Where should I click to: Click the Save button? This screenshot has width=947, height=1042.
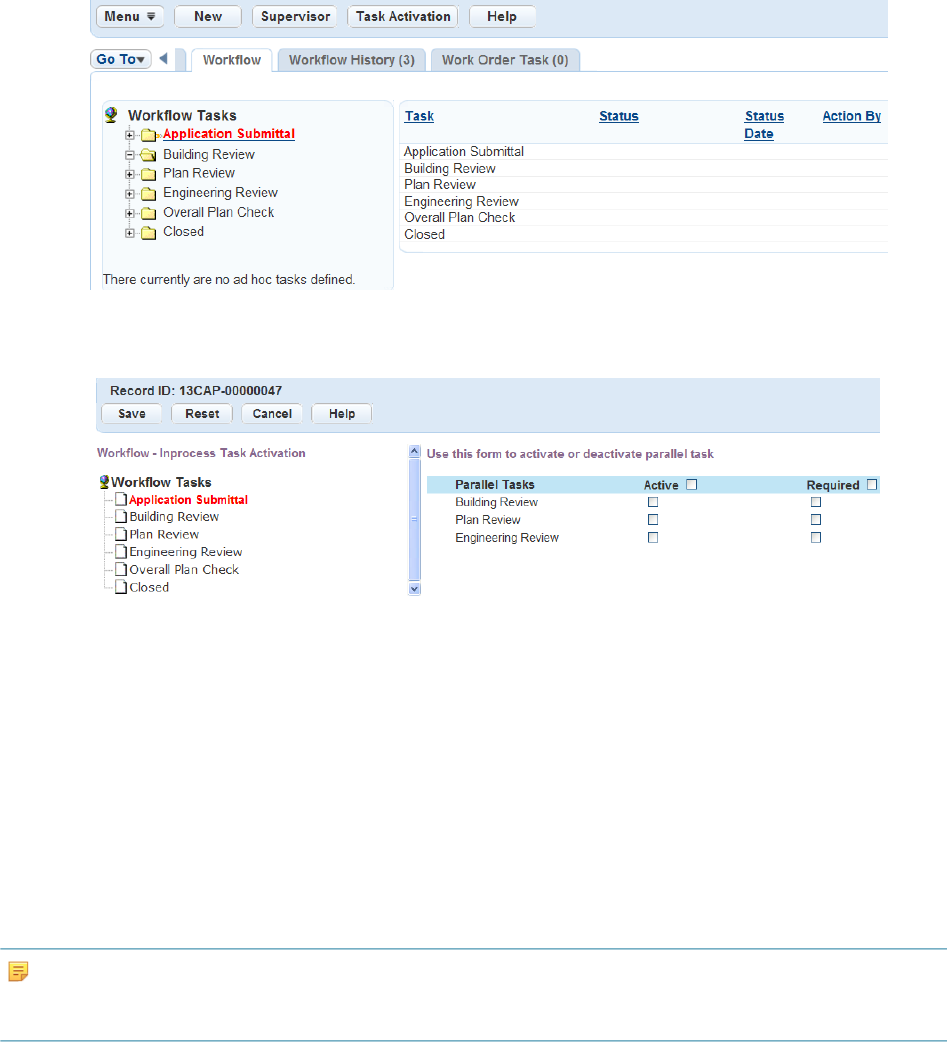[x=132, y=413]
